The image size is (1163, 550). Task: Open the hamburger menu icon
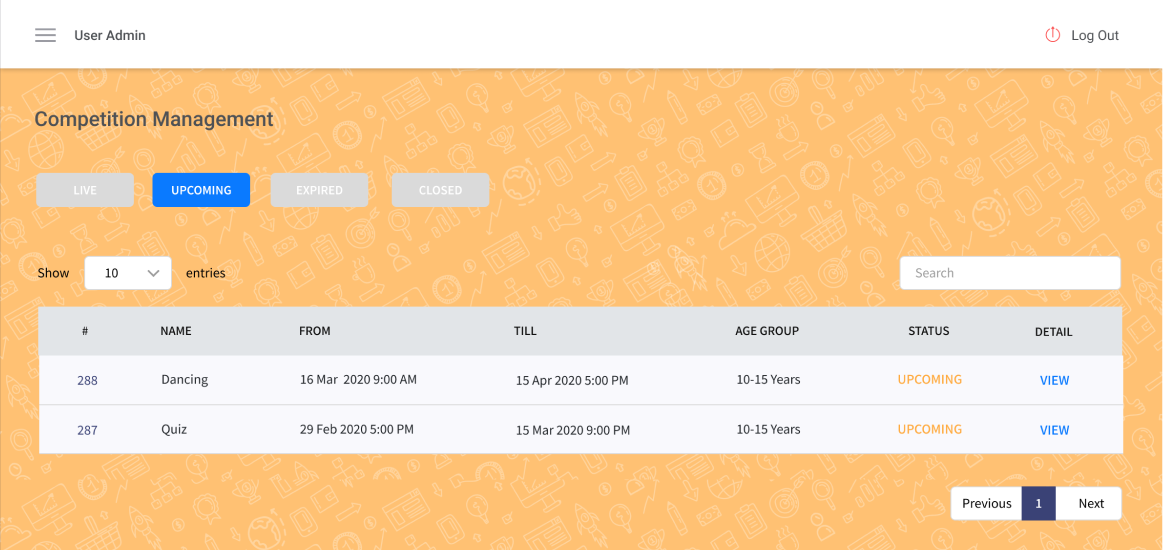(x=45, y=36)
